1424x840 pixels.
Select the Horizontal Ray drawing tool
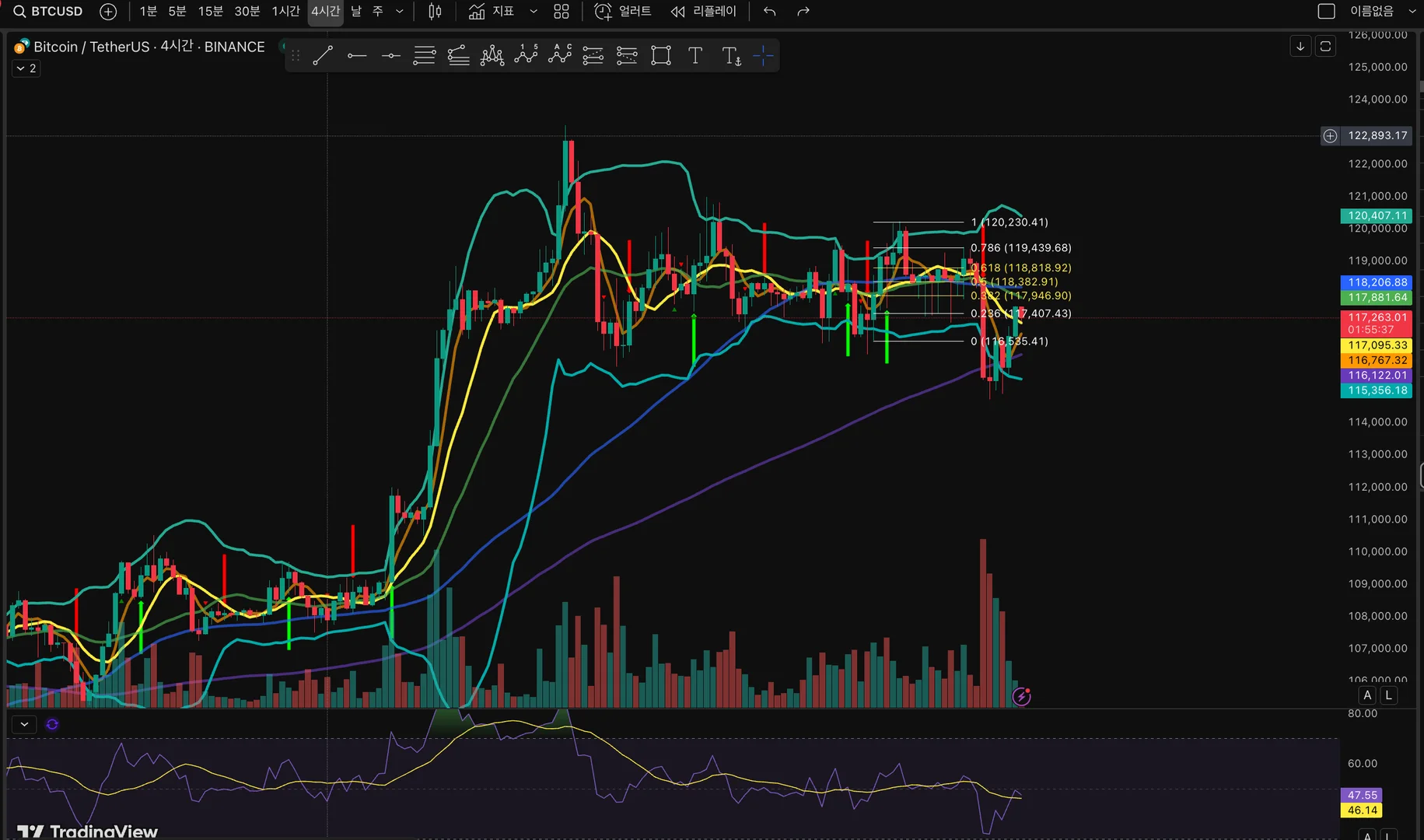(391, 55)
